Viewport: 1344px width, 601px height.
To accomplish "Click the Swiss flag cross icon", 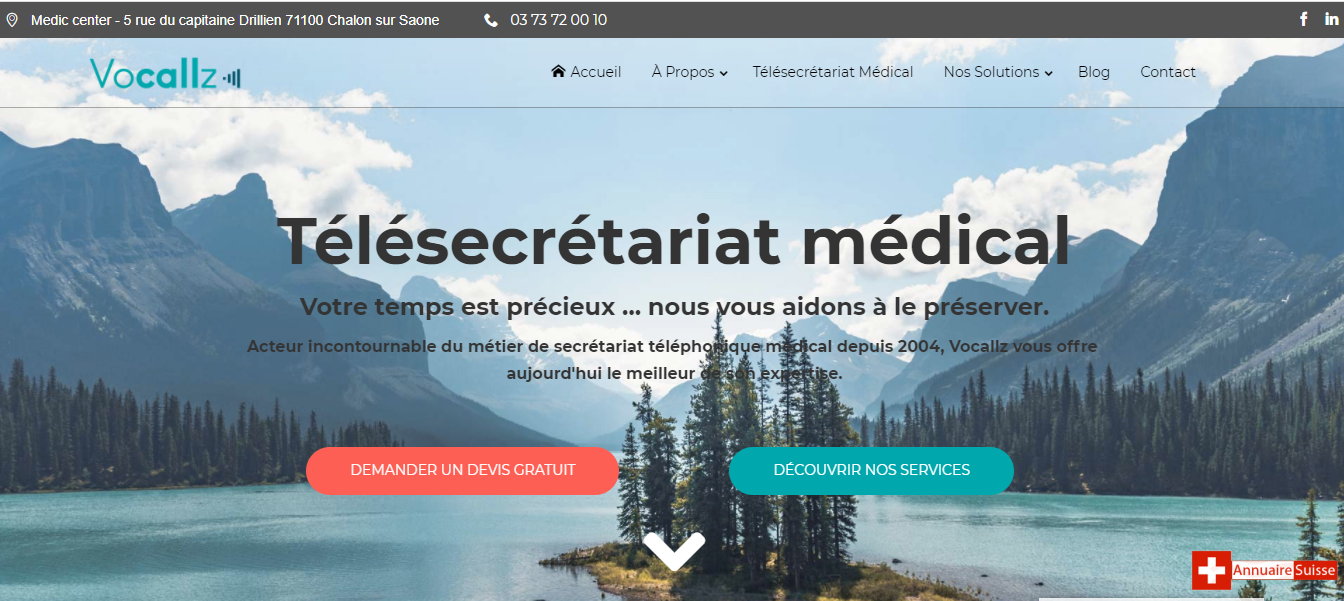I will click(1211, 570).
